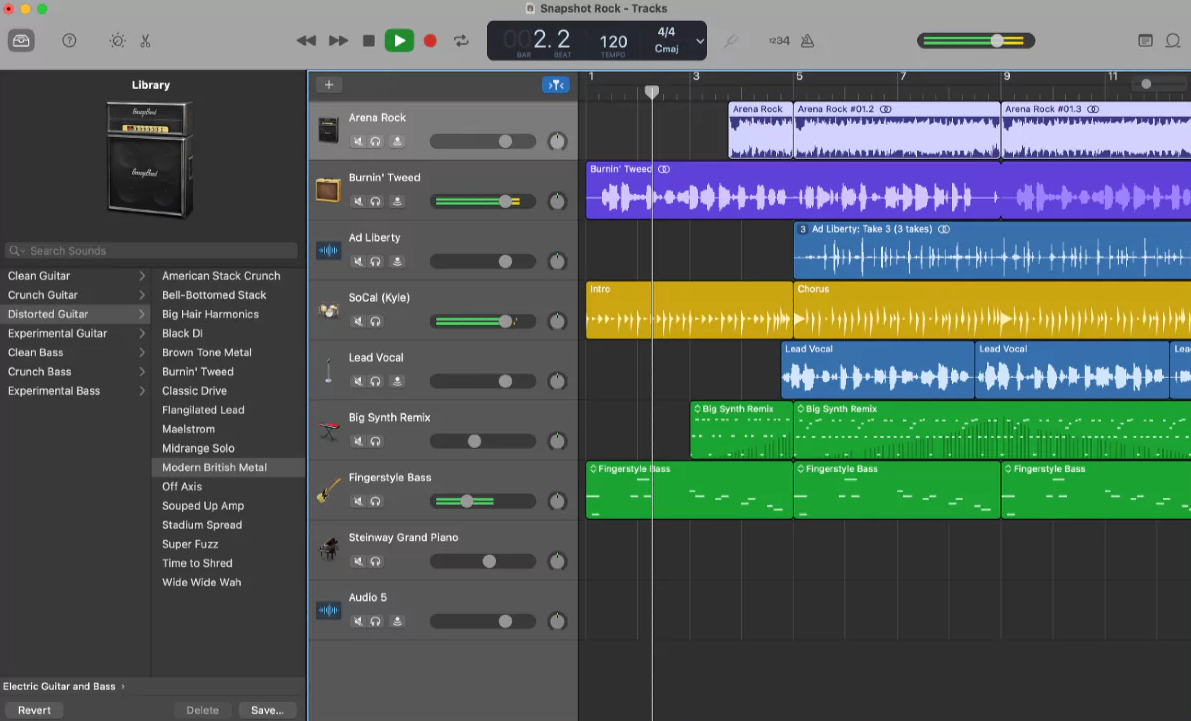Click the blue Catch playhead button
Screen dimensions: 1191x721
click(556, 85)
